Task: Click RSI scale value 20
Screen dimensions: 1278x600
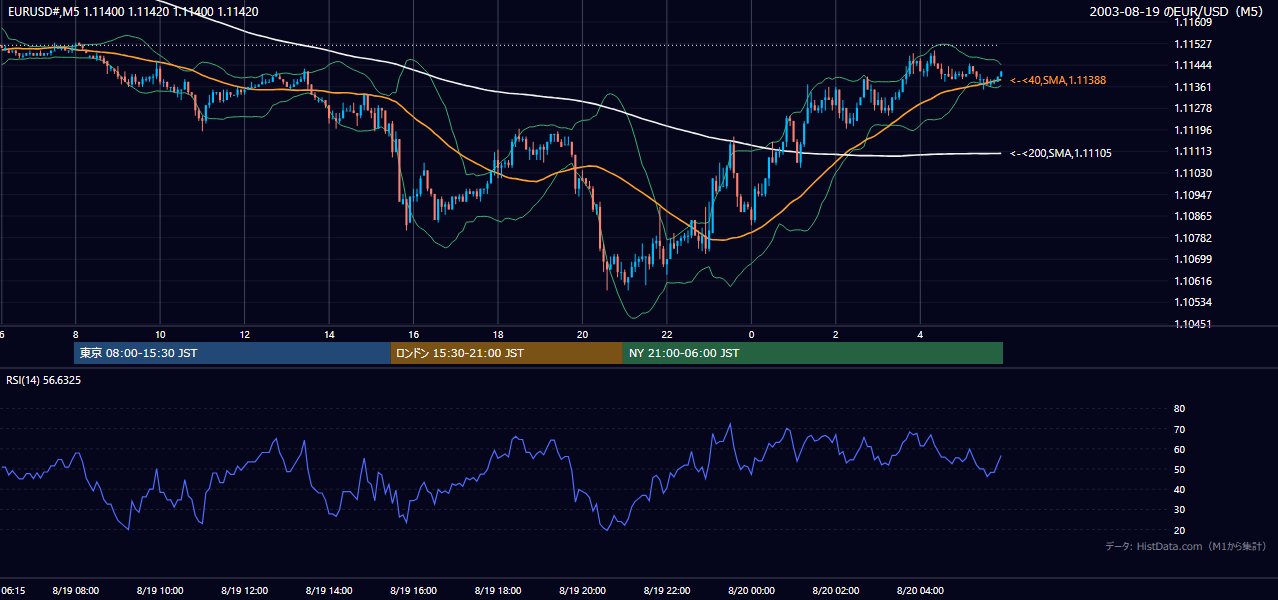Action: 1179,530
